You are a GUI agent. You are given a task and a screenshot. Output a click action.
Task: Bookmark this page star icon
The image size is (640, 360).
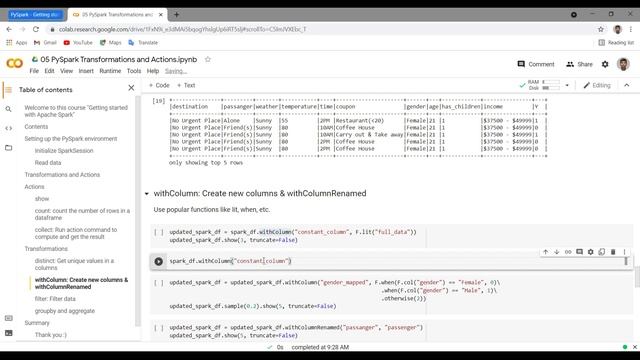click(x=600, y=29)
